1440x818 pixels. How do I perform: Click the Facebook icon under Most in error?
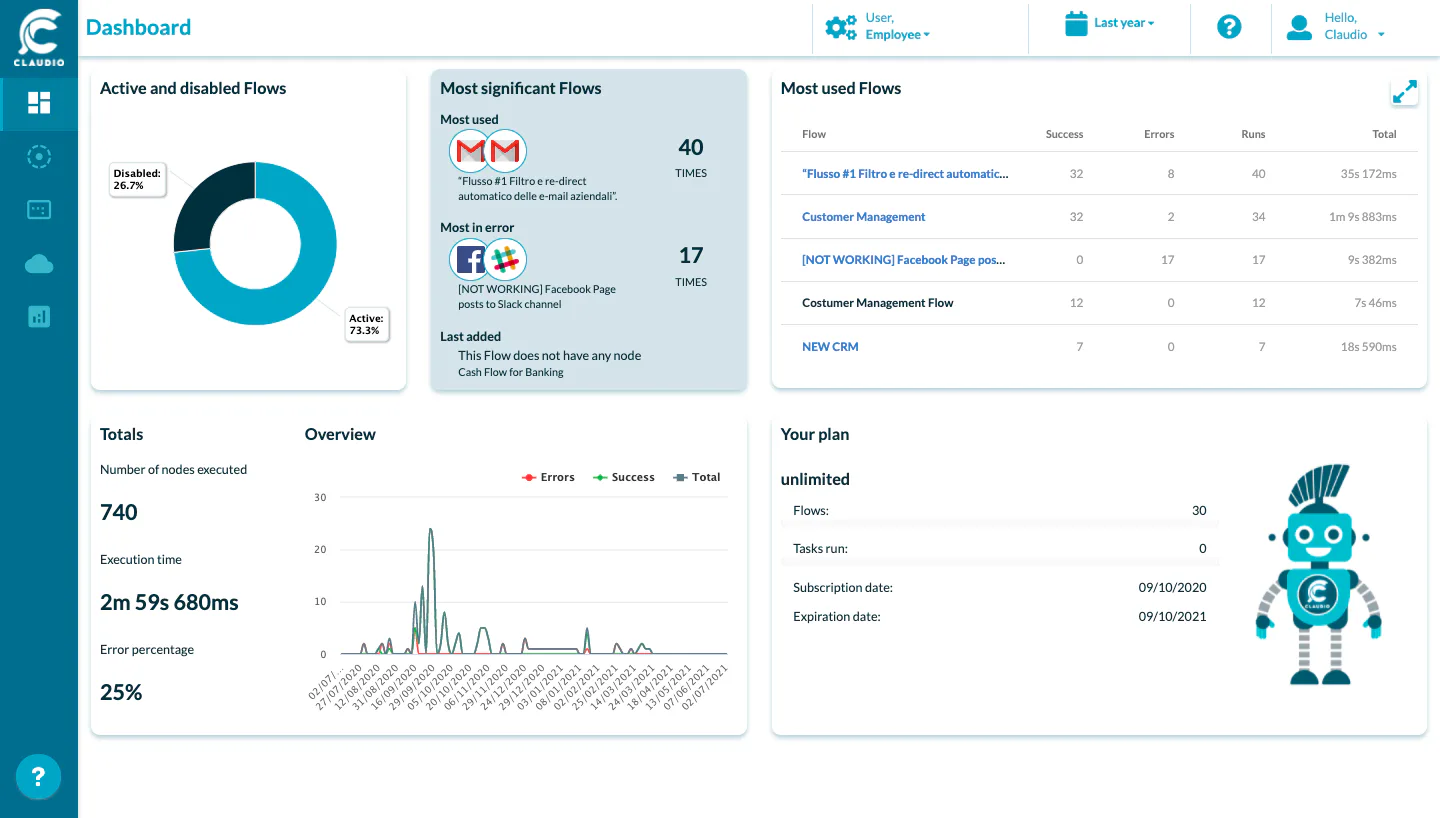pos(470,260)
